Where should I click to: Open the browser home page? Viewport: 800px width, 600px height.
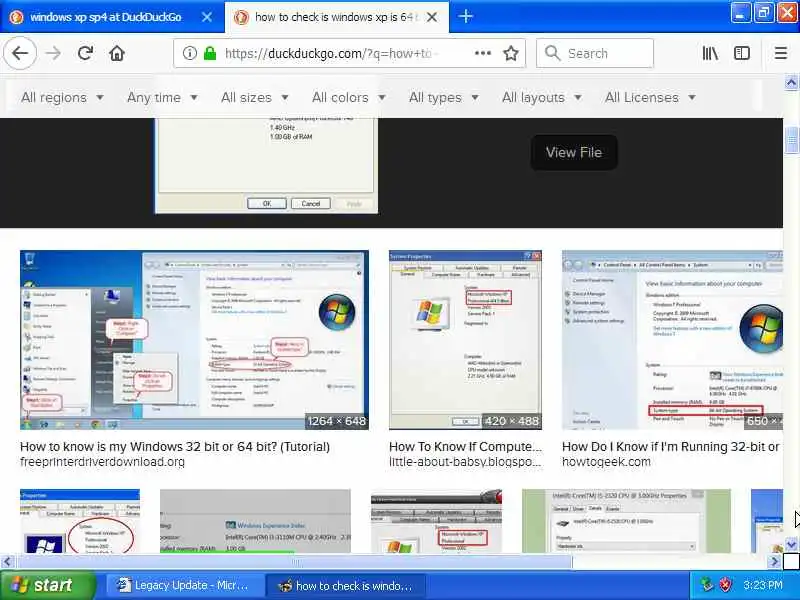(117, 53)
